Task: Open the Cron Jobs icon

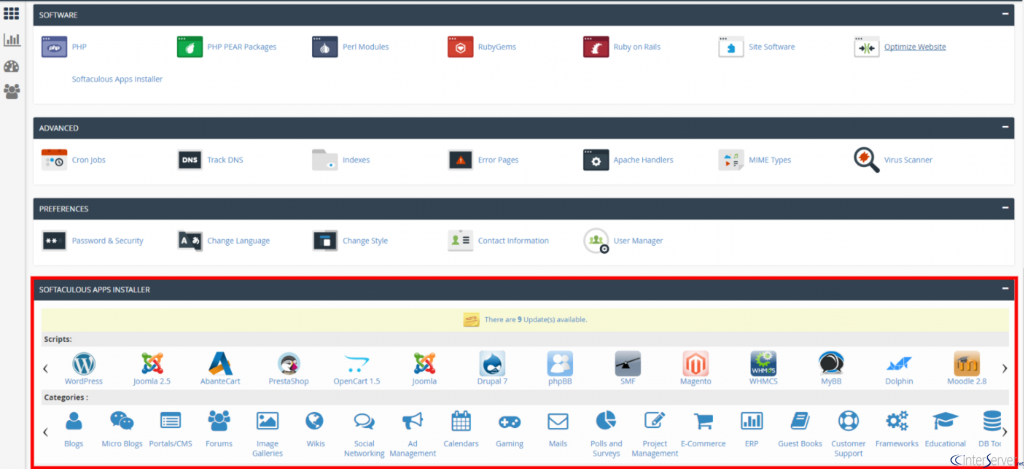Action: tap(54, 159)
